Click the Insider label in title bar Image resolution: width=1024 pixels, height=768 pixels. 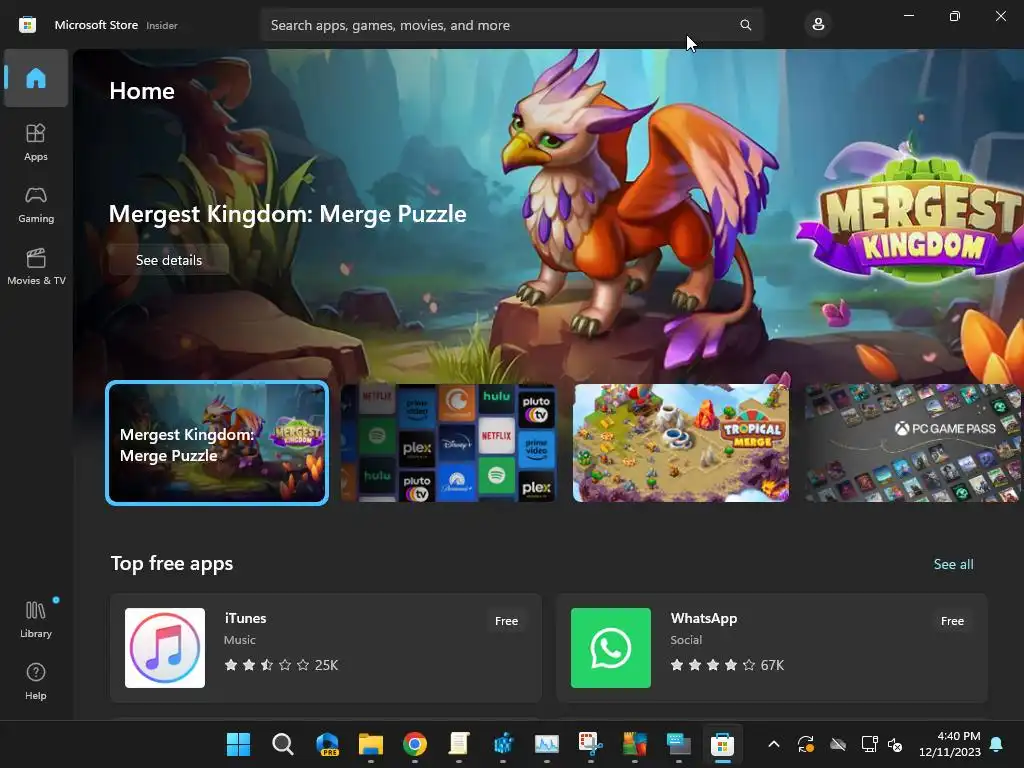[x=161, y=25]
